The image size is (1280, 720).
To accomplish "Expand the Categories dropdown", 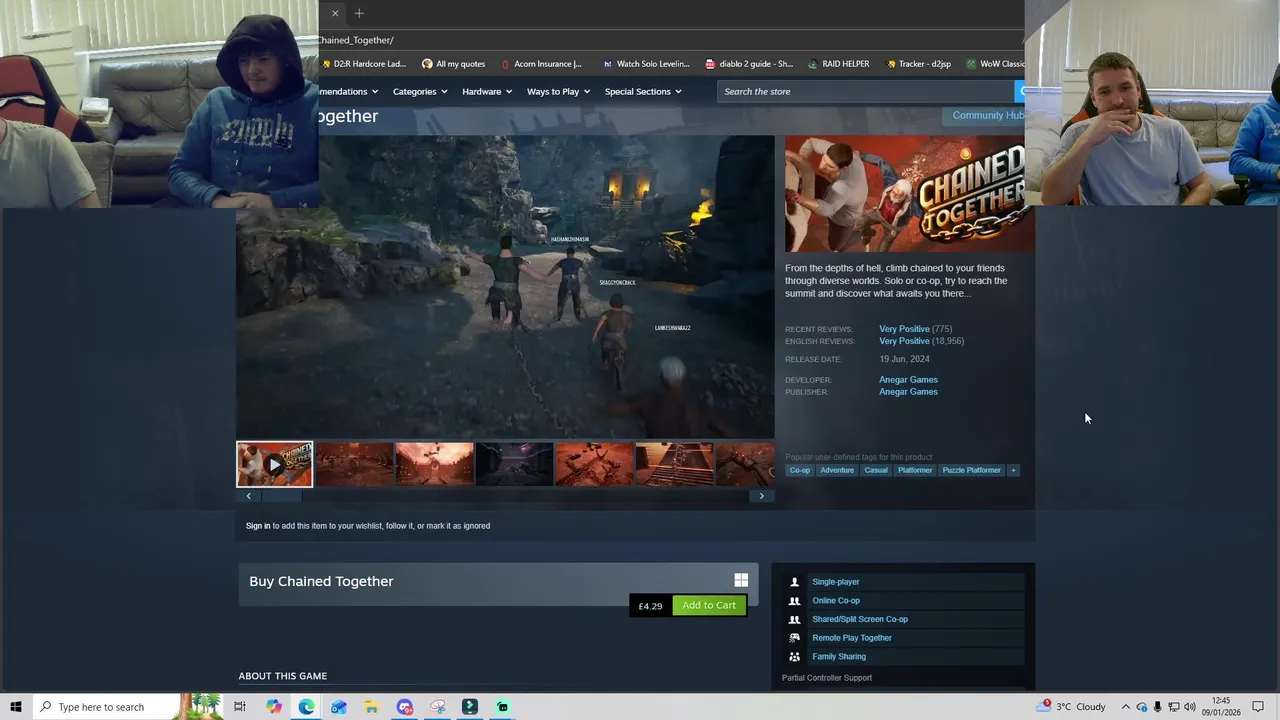I will 420,91.
